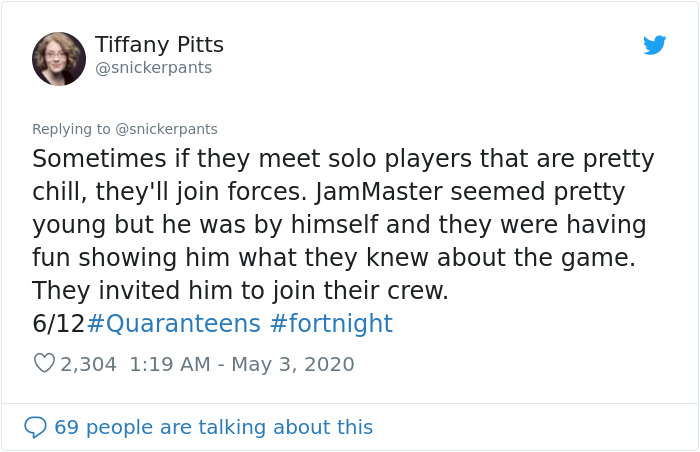Click the May 3, 2020 date

pyautogui.click(x=293, y=364)
